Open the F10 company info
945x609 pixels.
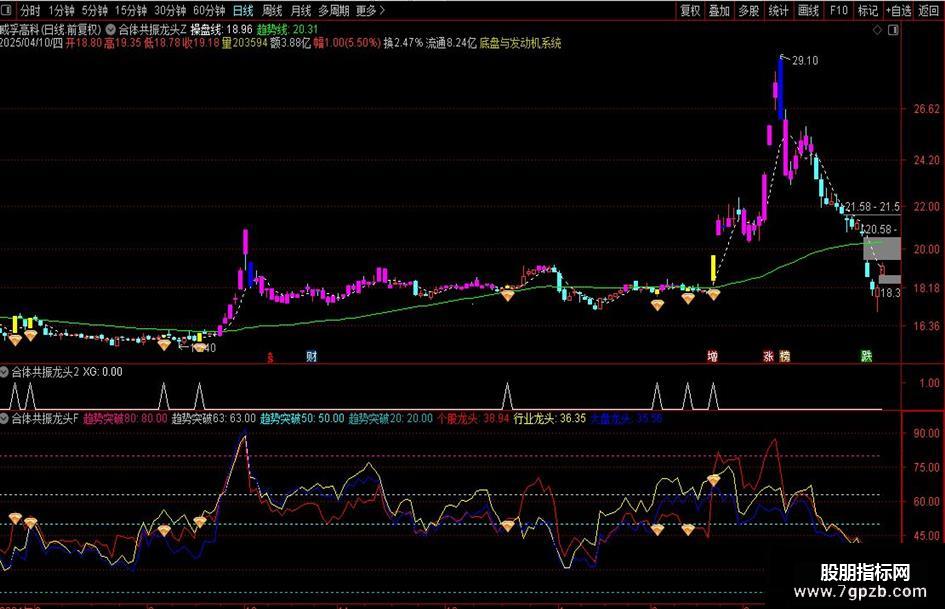click(838, 10)
